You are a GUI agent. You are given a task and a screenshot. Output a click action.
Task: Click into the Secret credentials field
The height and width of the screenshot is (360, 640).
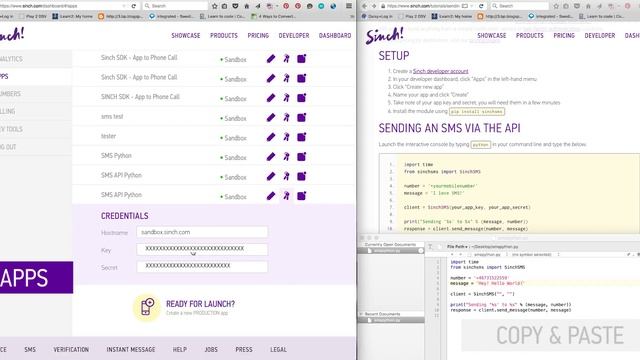click(202, 266)
